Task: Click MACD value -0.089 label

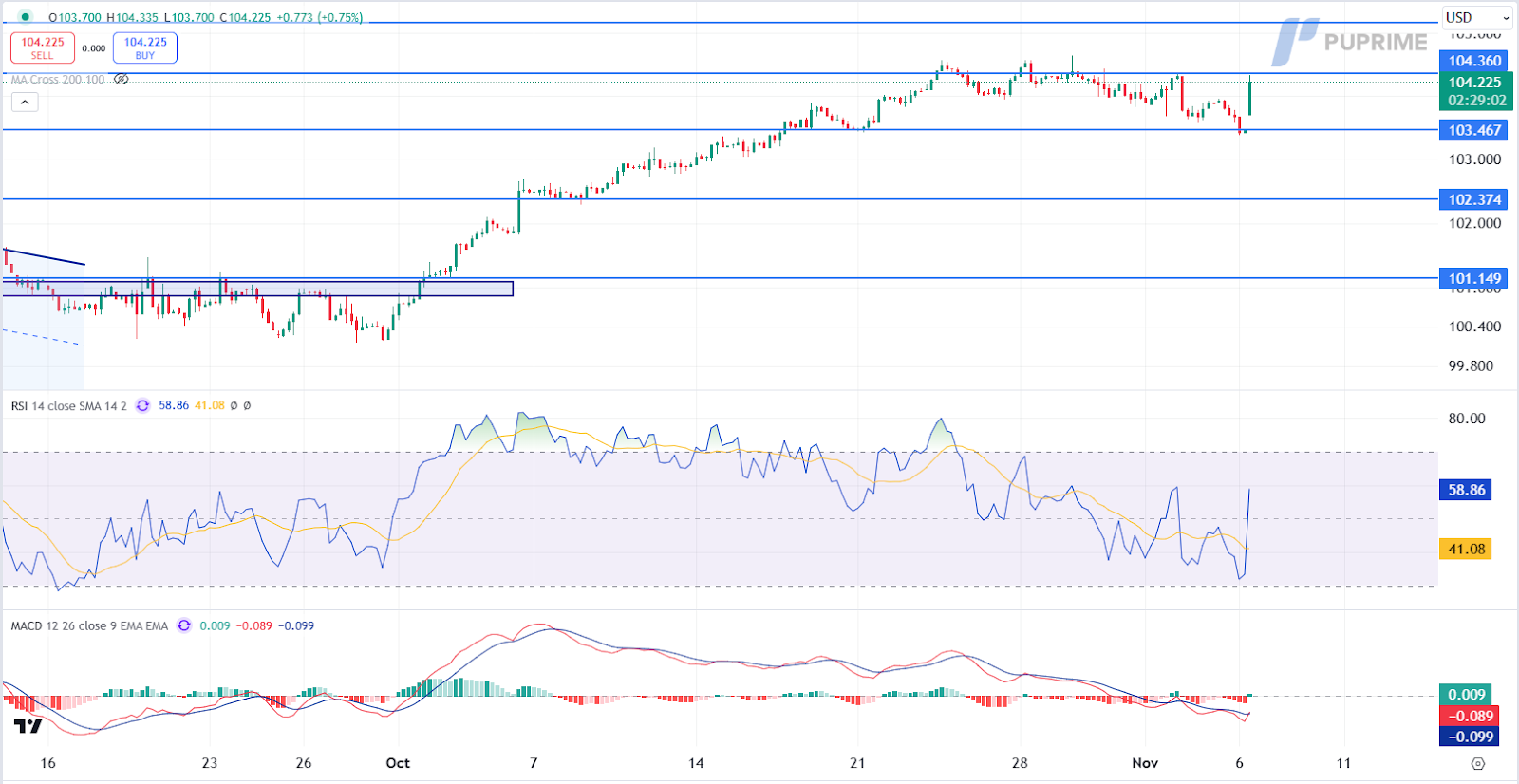Action: [1470, 716]
